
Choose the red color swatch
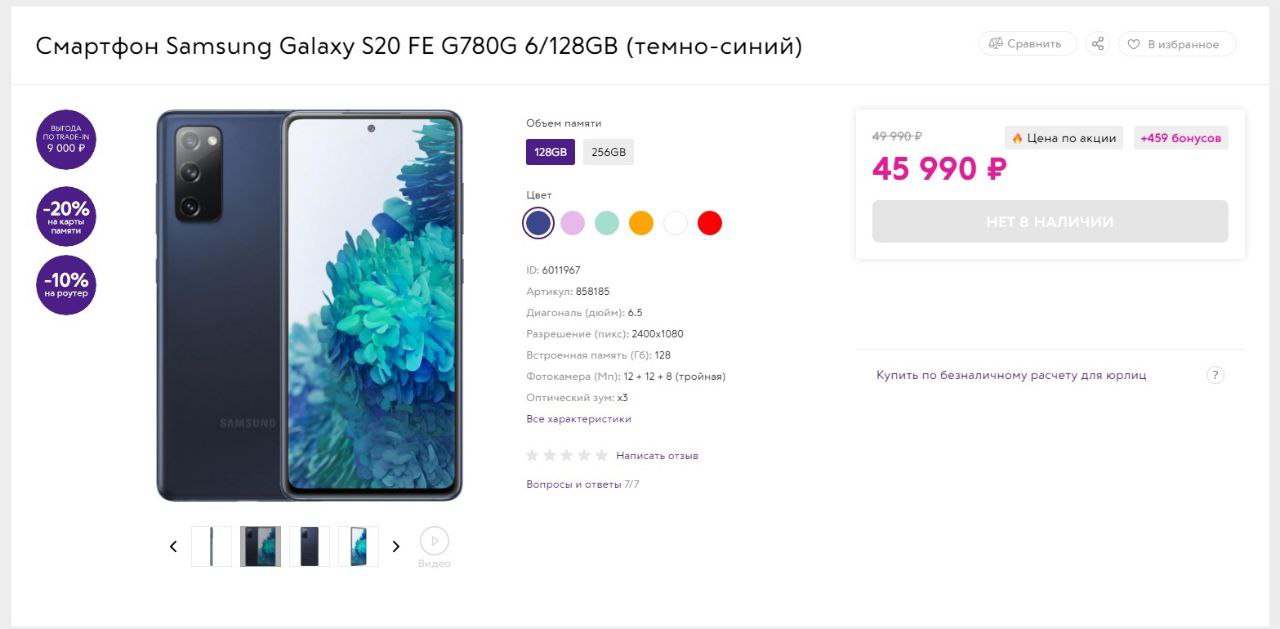(x=709, y=223)
